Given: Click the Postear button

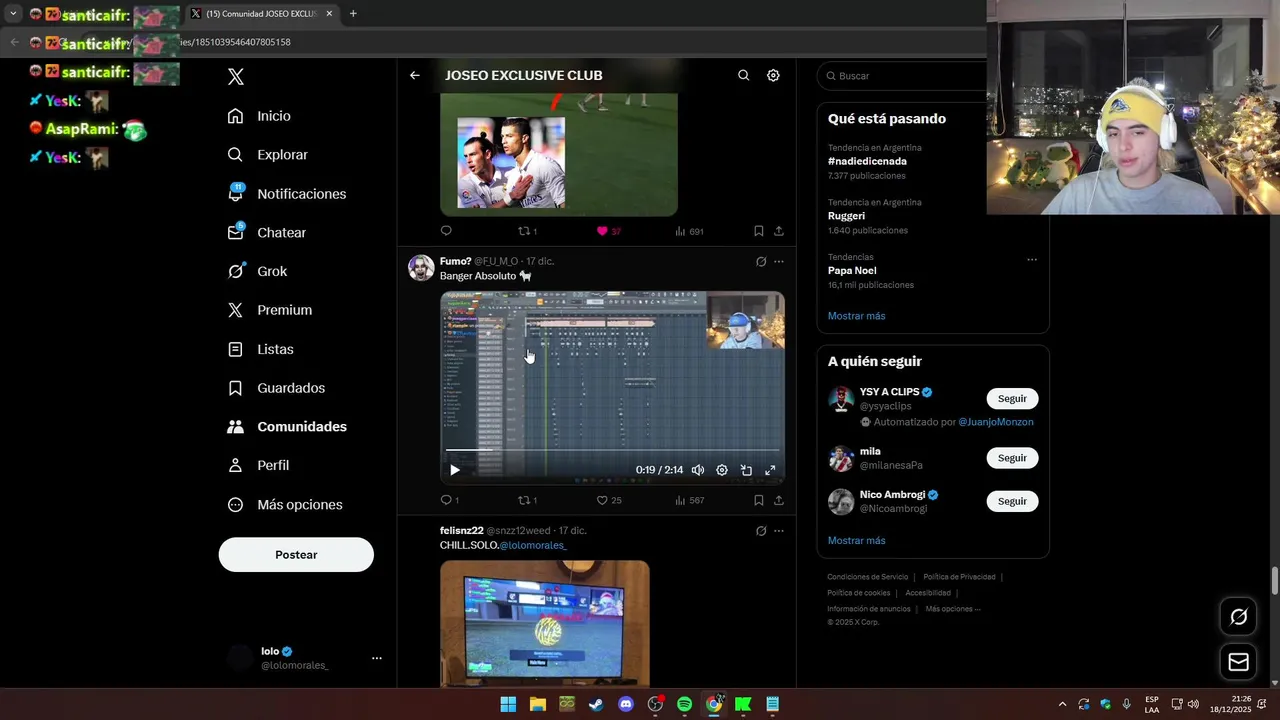Looking at the screenshot, I should pos(296,555).
